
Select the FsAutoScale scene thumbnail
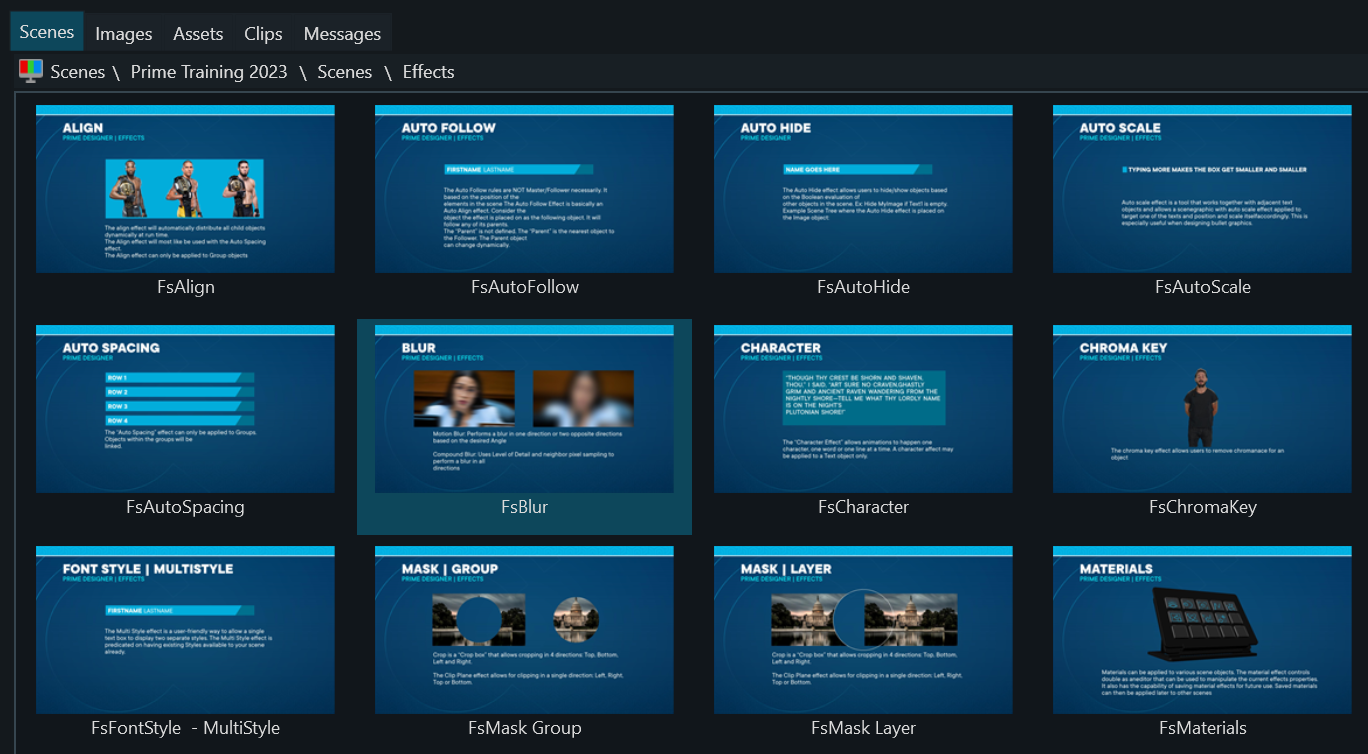pos(1202,189)
